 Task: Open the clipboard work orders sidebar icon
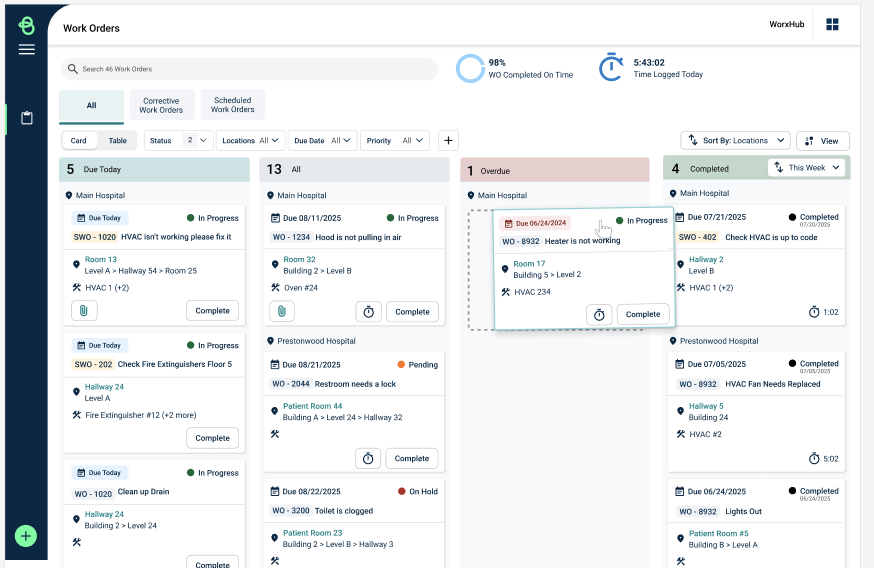point(27,118)
